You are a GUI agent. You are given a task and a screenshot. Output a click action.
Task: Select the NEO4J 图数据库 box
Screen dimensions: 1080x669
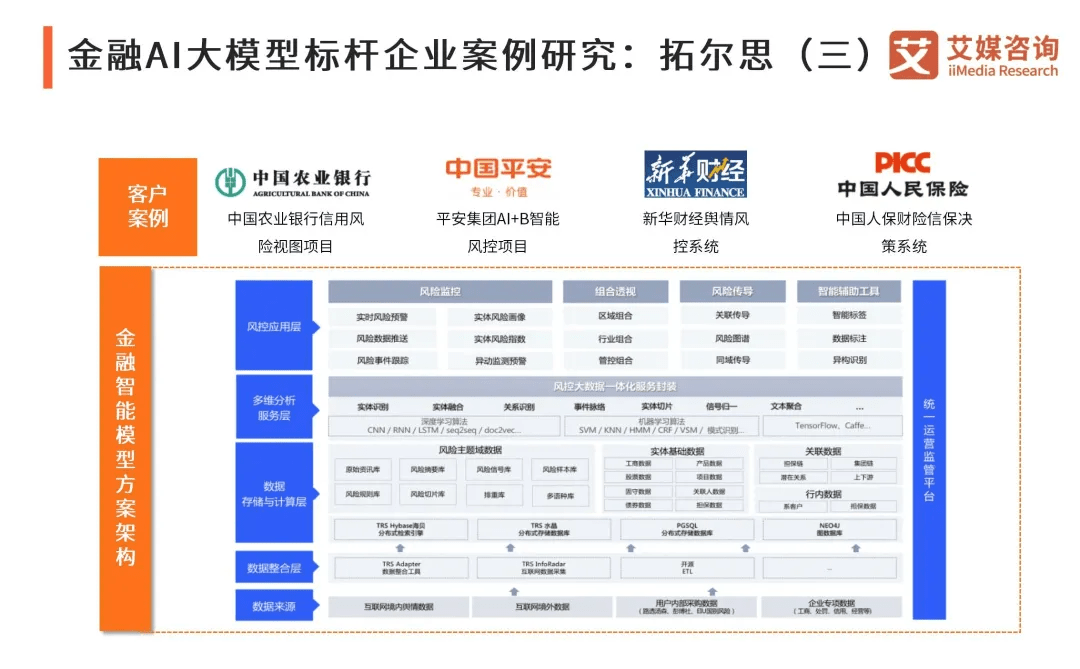[829, 529]
